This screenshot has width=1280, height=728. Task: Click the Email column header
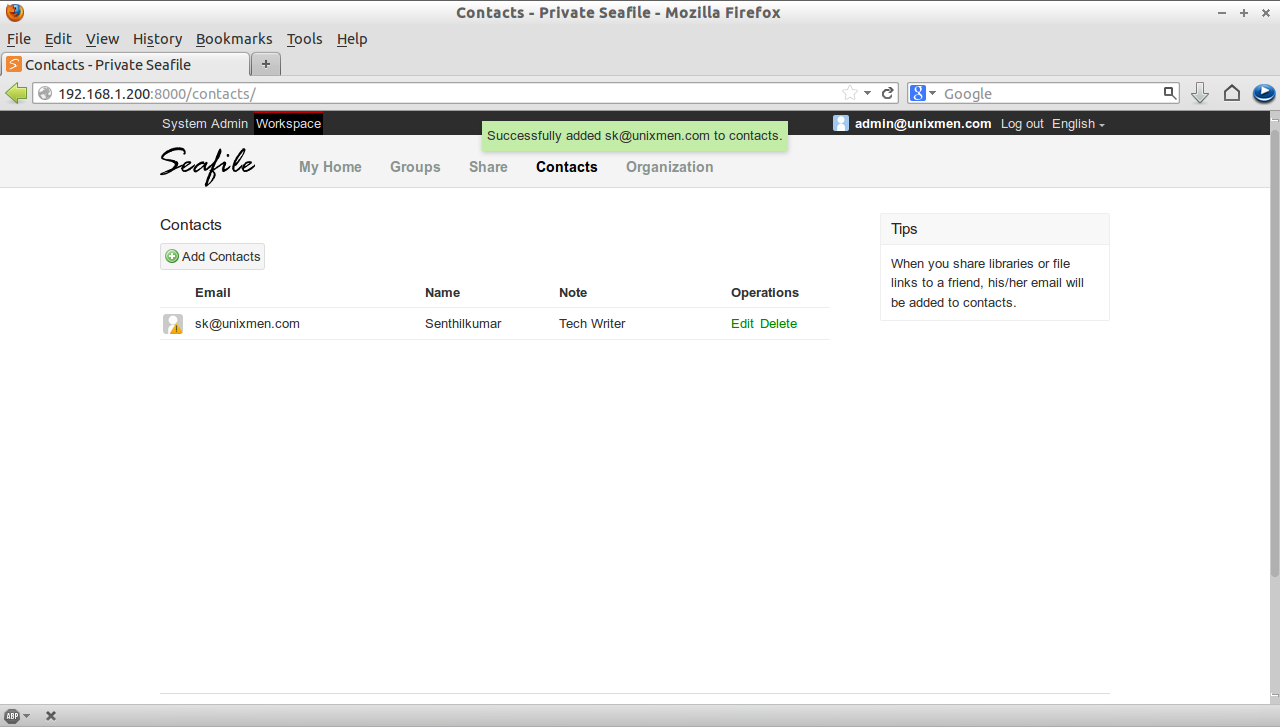213,293
